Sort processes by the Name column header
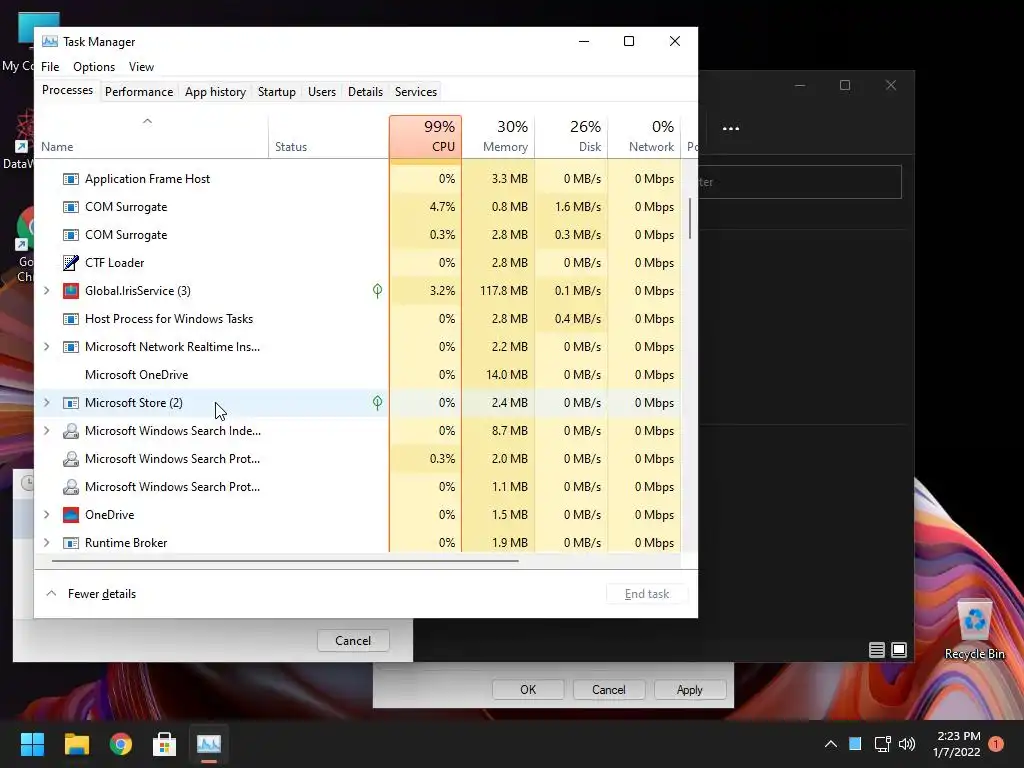This screenshot has width=1024, height=768. tap(151, 137)
